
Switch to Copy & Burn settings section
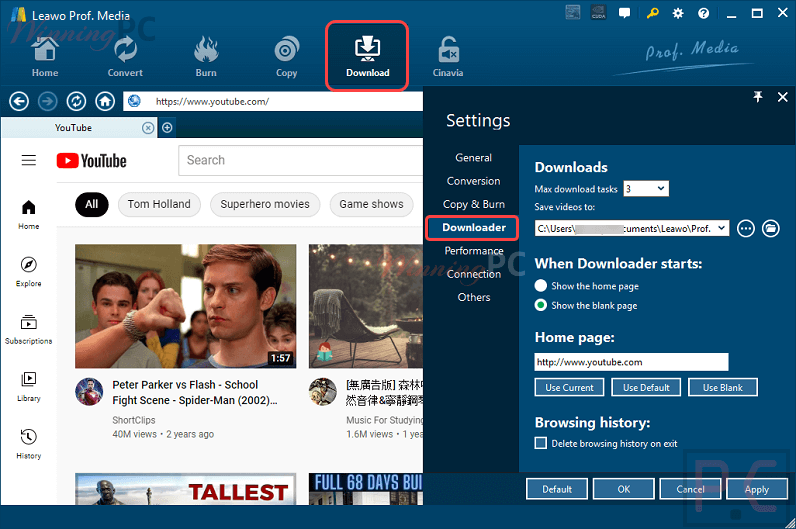(473, 204)
